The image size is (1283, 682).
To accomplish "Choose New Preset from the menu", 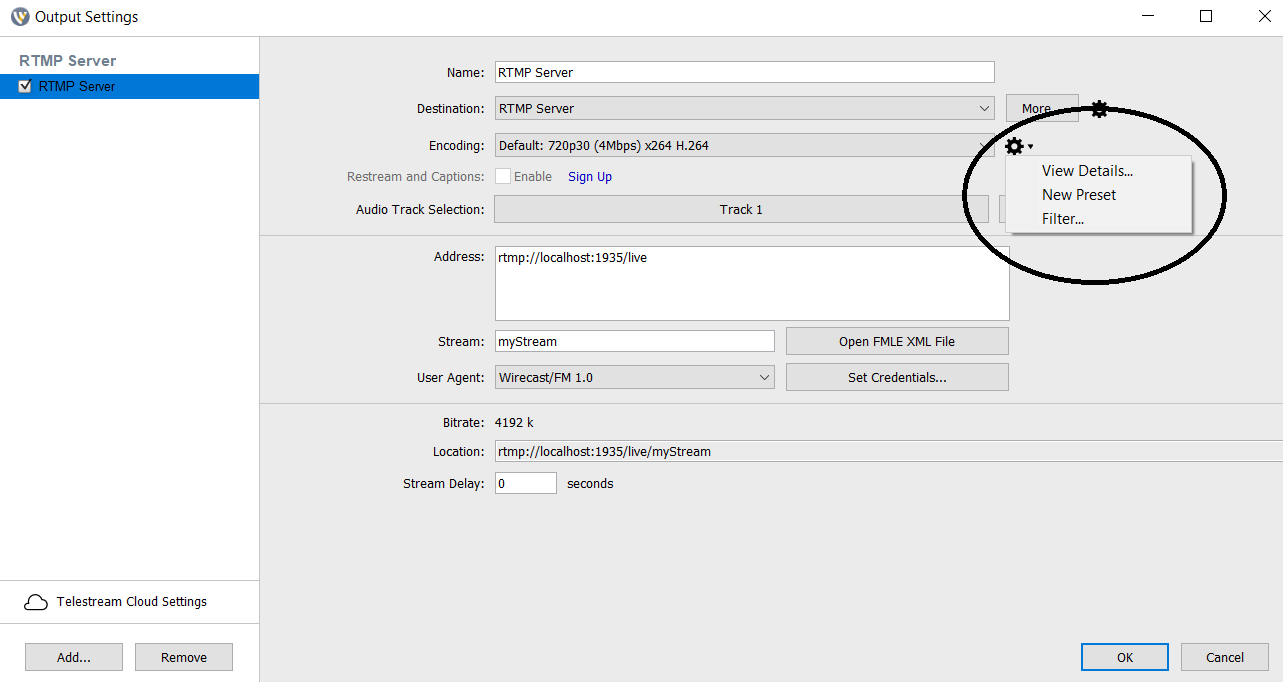I will (1078, 194).
